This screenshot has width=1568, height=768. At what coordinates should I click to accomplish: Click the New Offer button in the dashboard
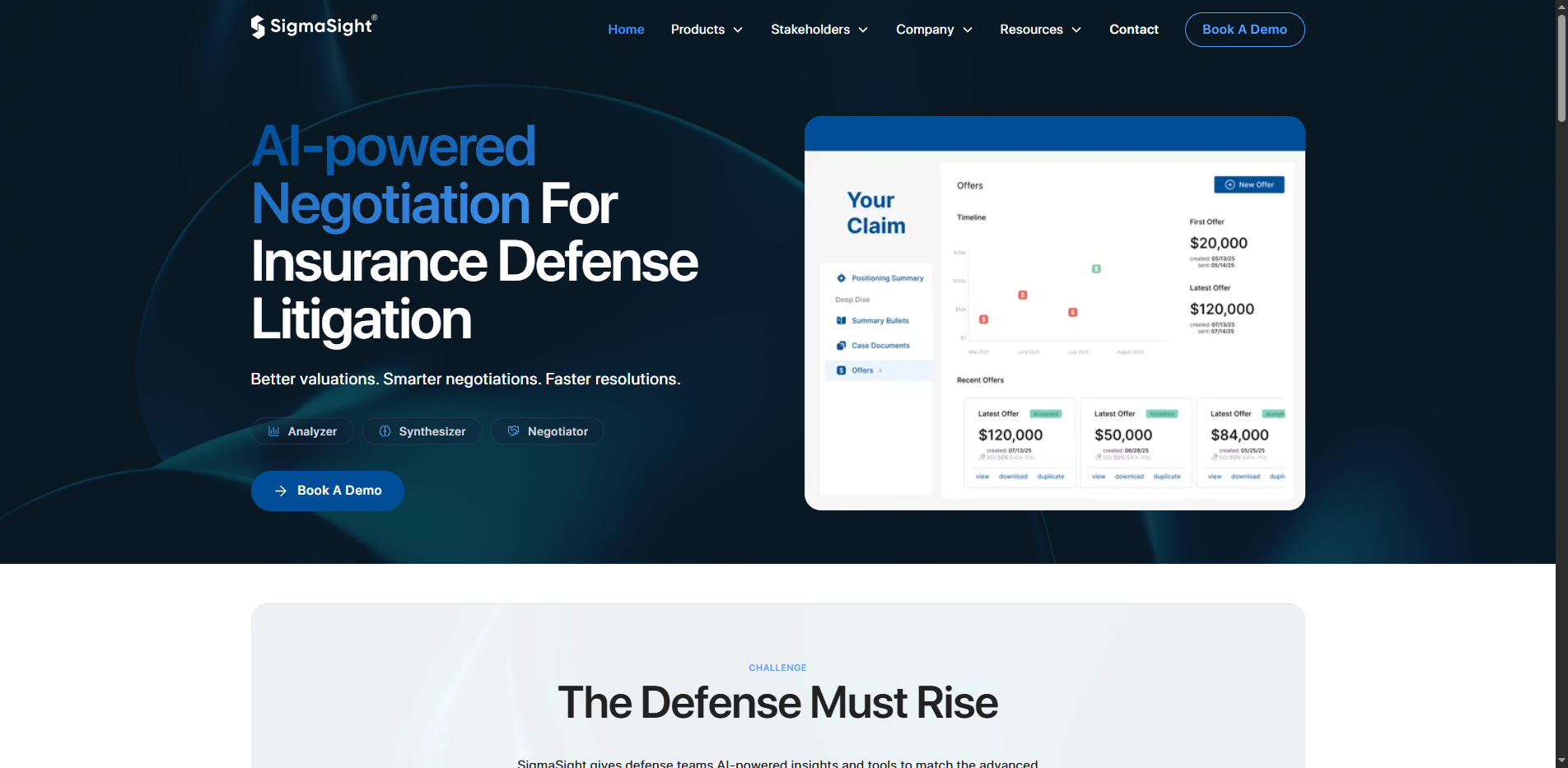tap(1249, 184)
